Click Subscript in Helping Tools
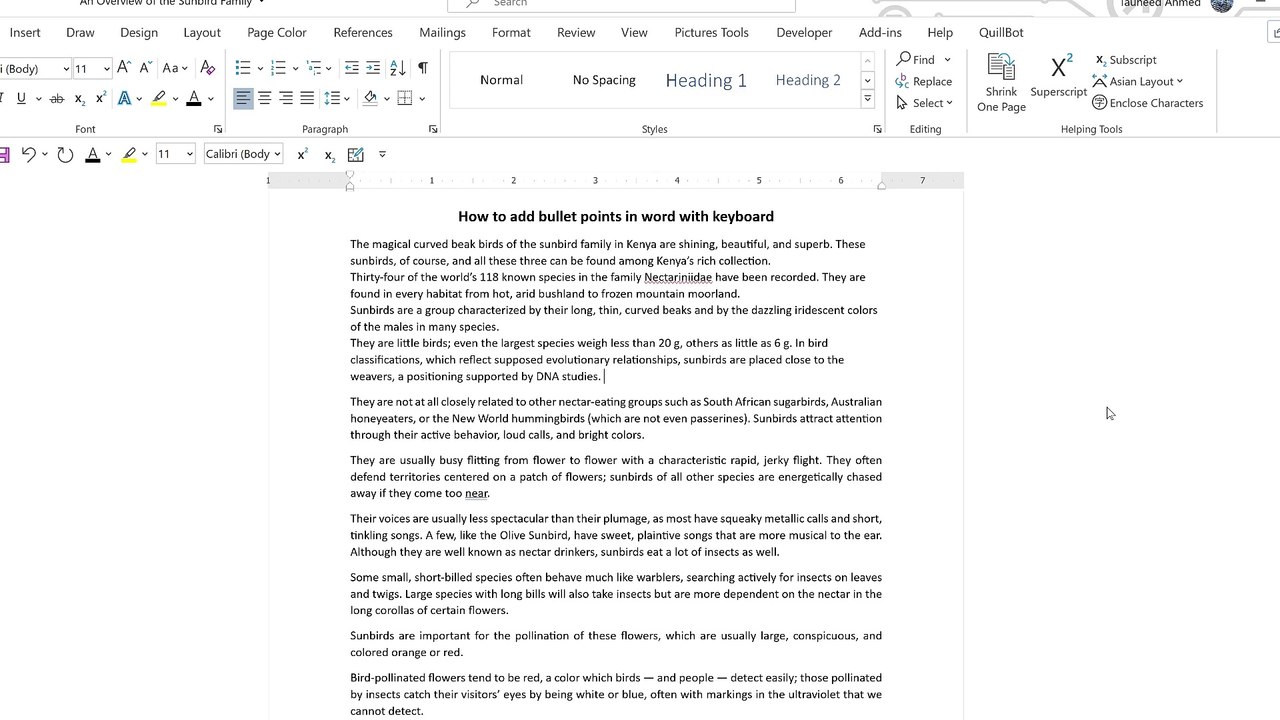1280x720 pixels. [1126, 59]
